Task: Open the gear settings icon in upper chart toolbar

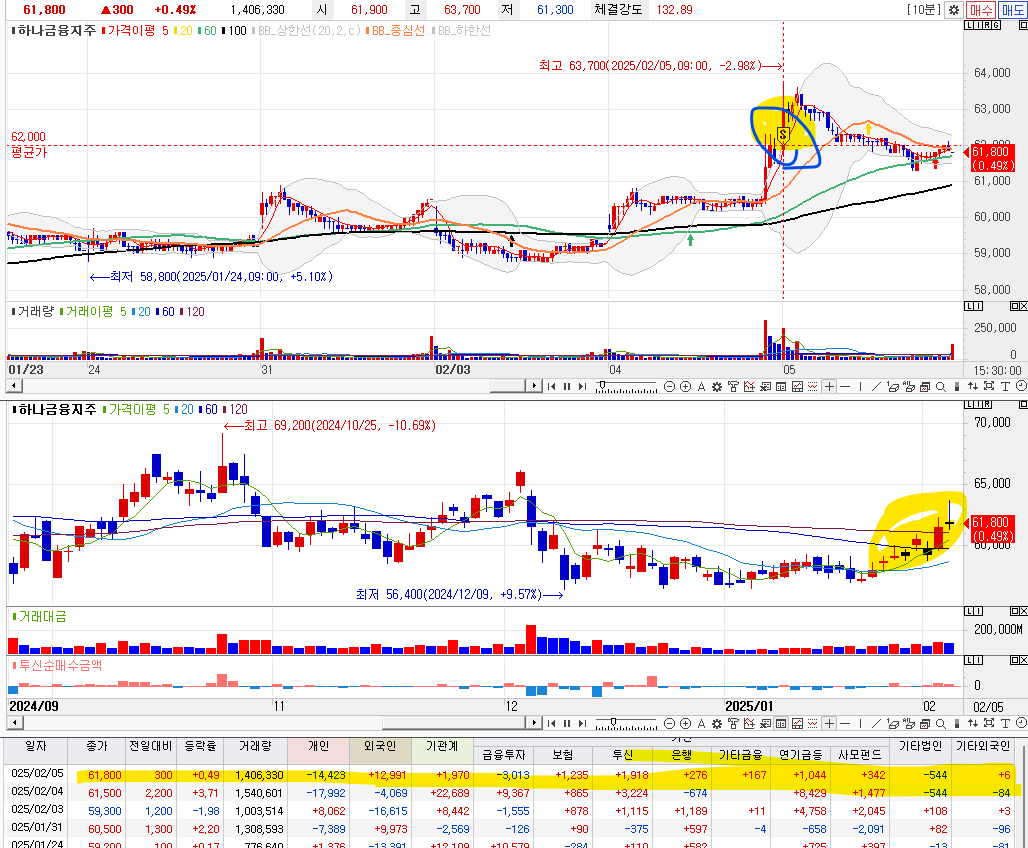Action: pos(717,387)
